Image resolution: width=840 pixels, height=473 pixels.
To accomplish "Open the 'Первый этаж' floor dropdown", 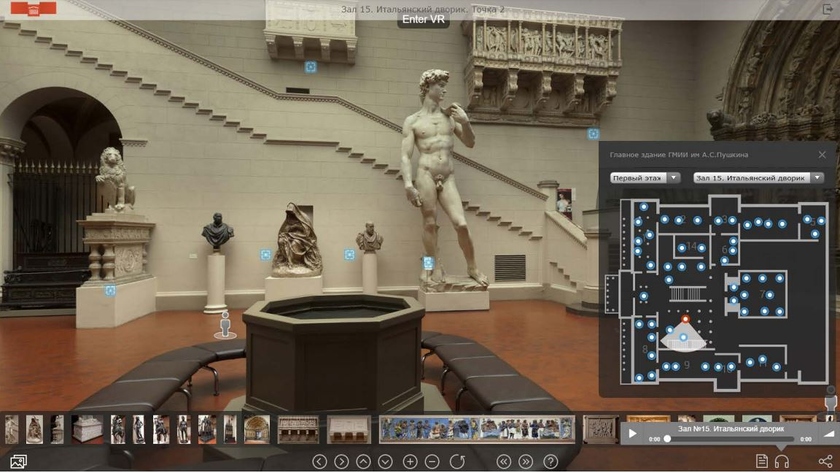I will (x=645, y=178).
